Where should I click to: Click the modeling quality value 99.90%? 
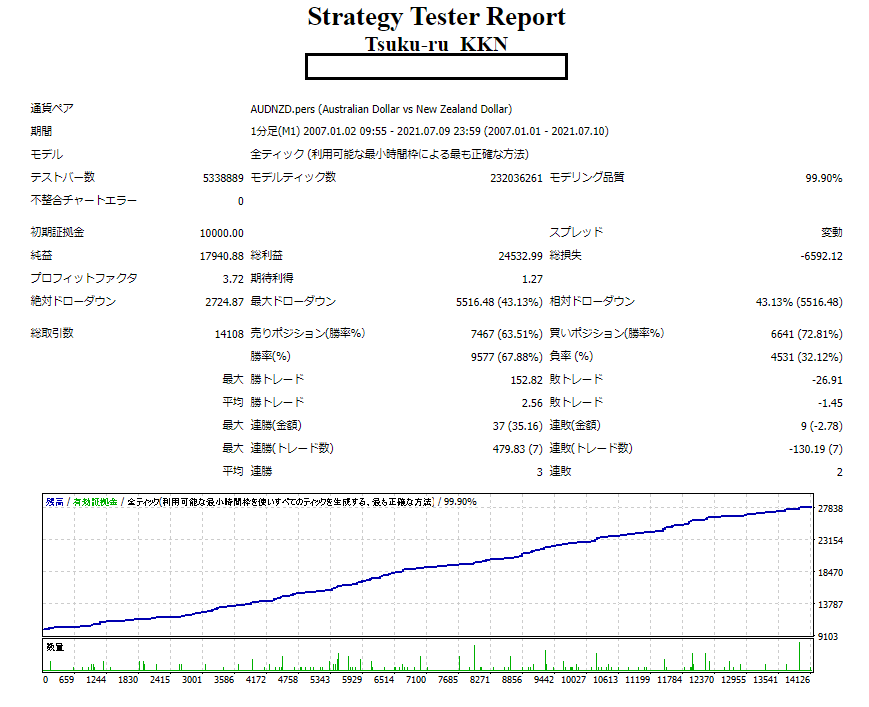coord(824,178)
